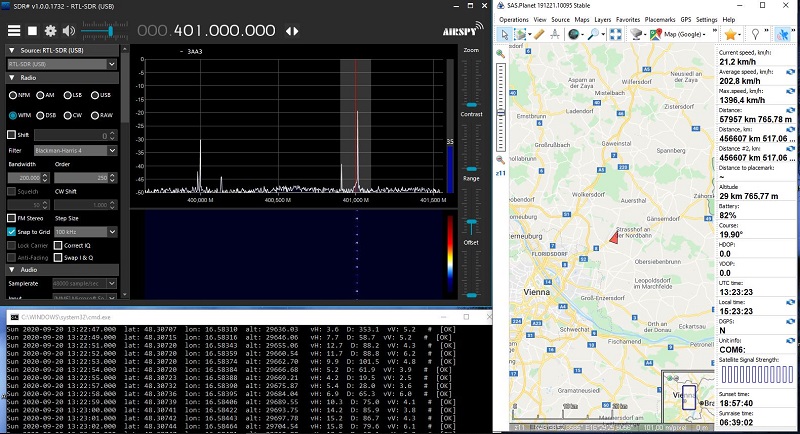Click the tile cache source icon
The width and height of the screenshot is (800, 434).
(636, 35)
